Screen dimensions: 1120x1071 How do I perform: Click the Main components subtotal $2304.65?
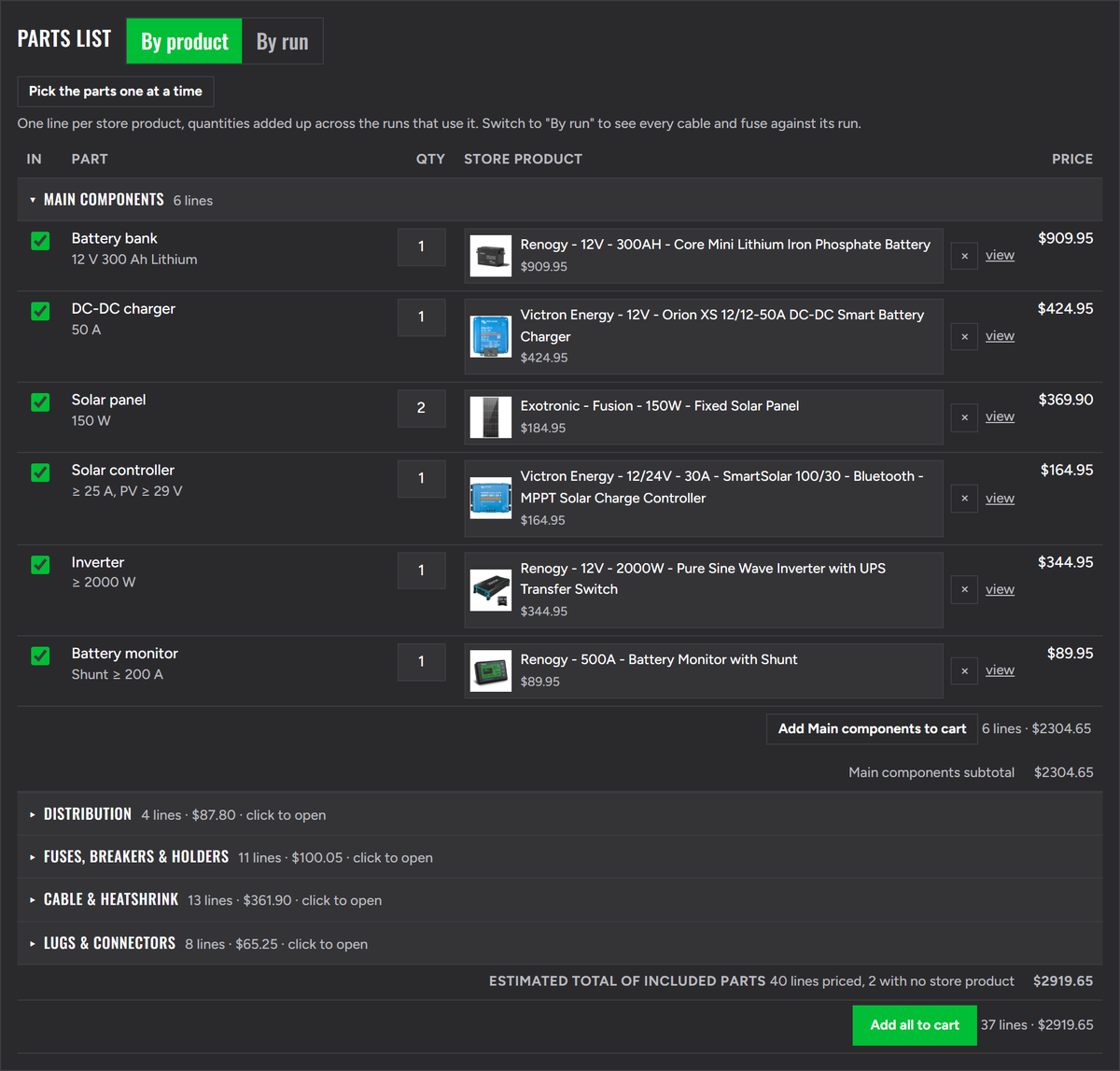(1063, 772)
